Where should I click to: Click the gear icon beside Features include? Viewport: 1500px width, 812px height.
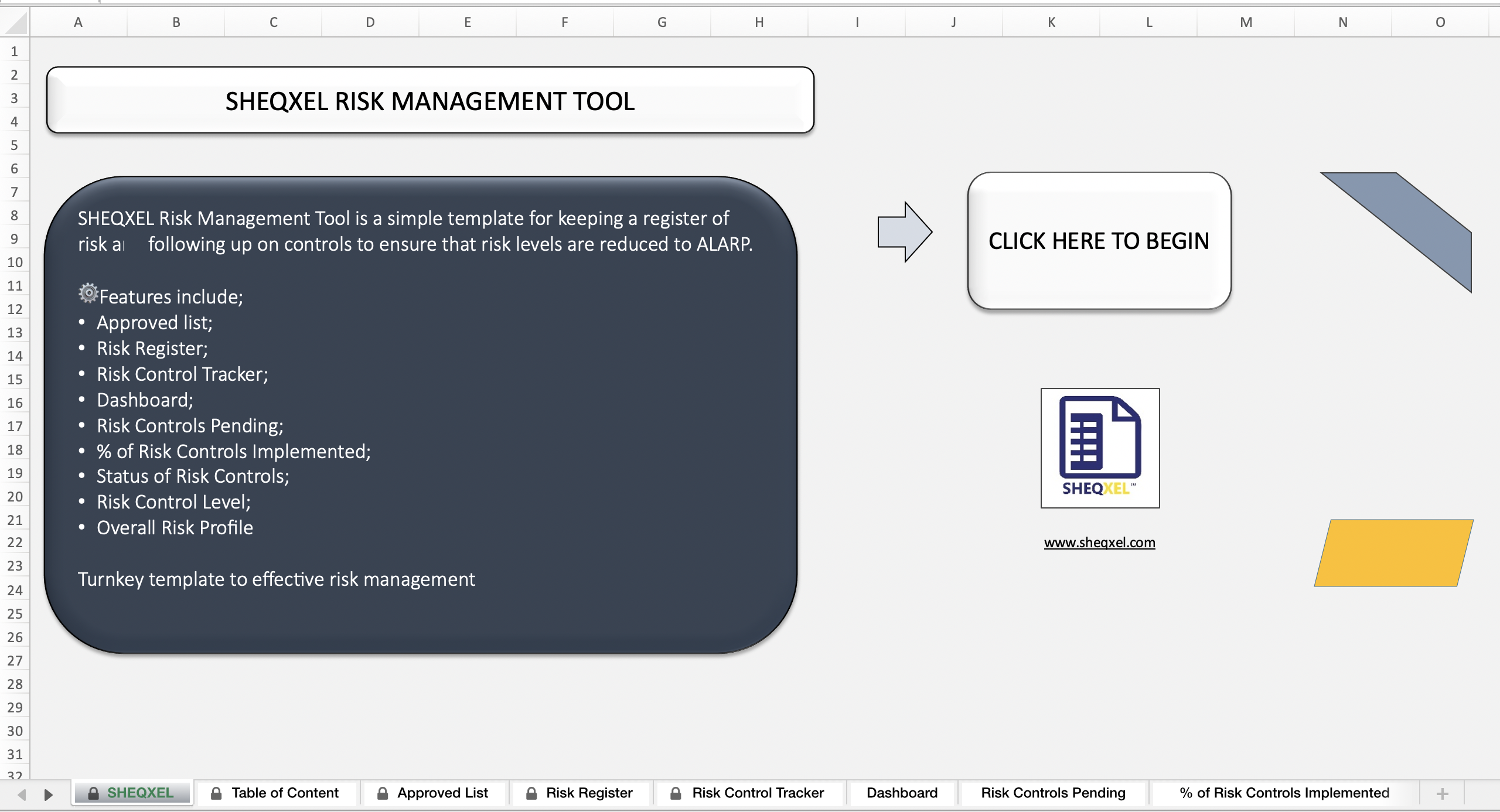[88, 292]
